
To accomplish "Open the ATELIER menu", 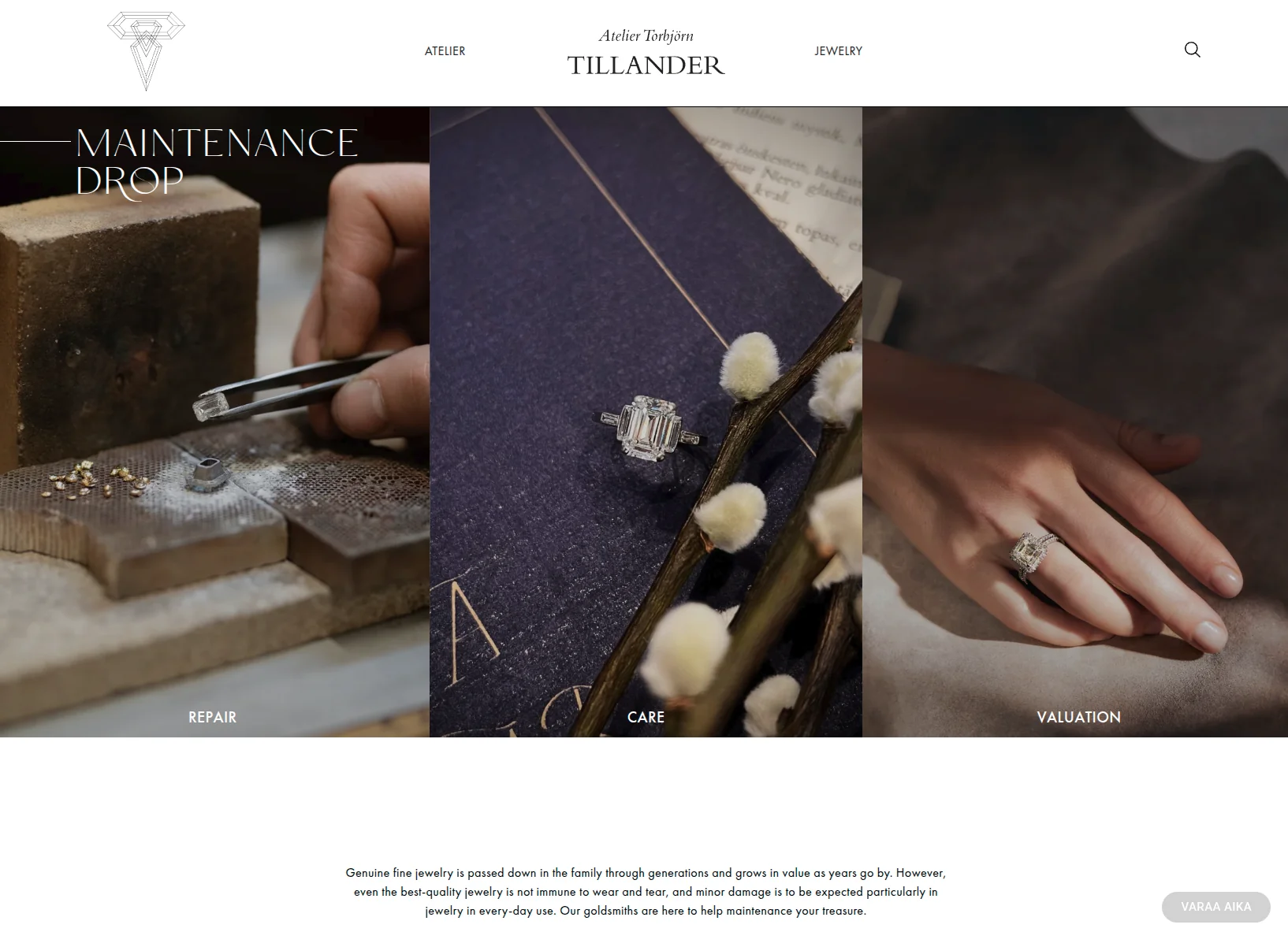I will pos(445,51).
